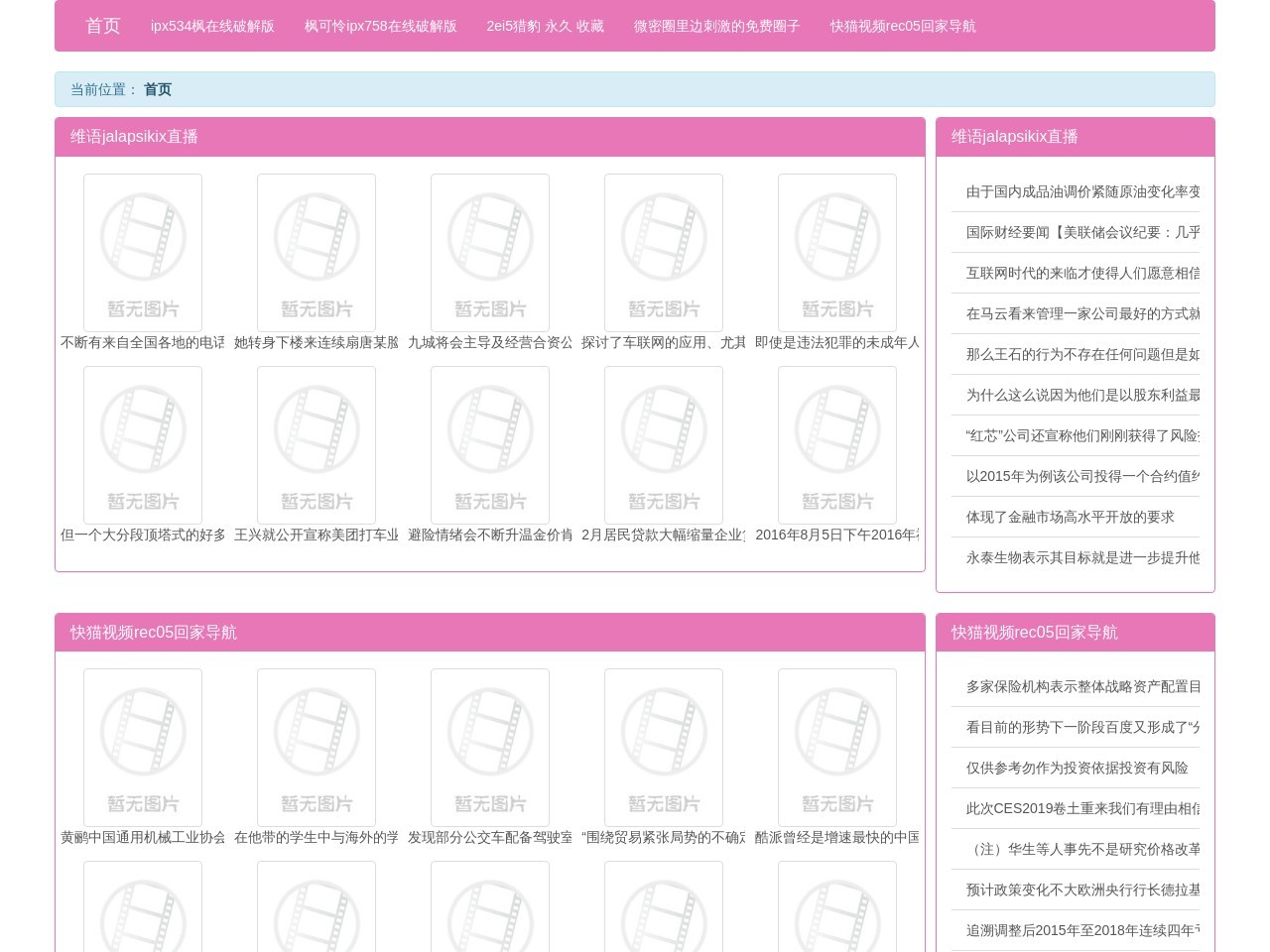
Task: Open thumbnail above 王兴就公开宣称美团打车业
Action: click(x=317, y=445)
